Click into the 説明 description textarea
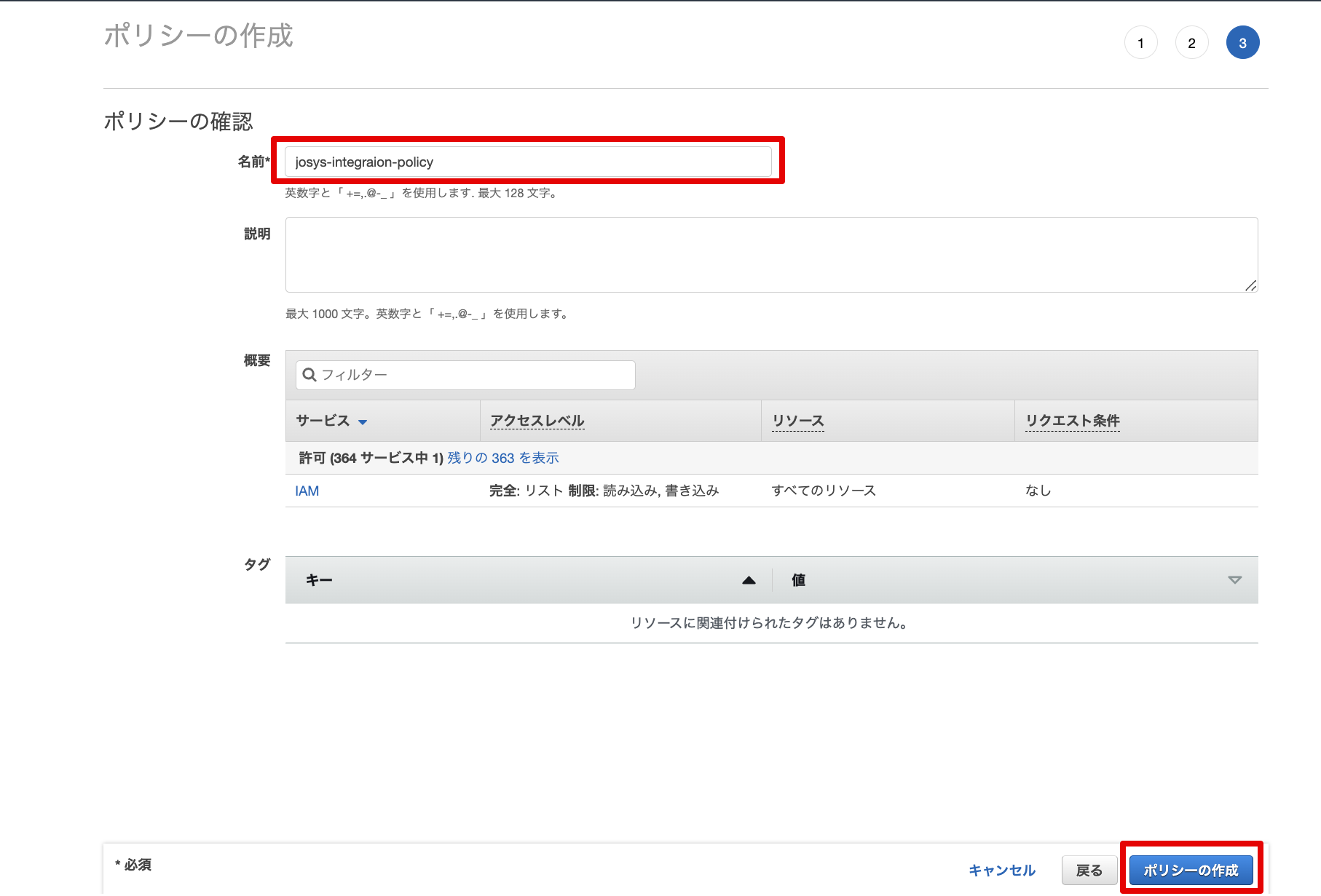The image size is (1321, 896). point(770,254)
